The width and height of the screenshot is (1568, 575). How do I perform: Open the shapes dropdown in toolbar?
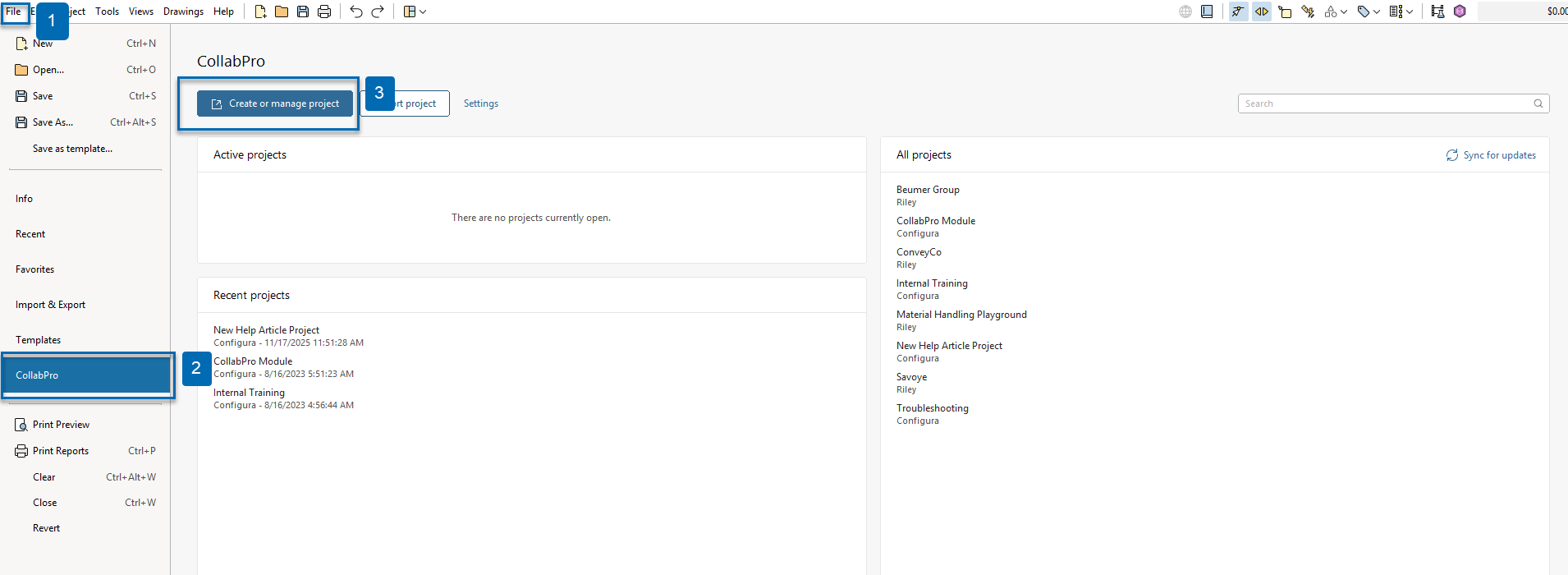(1336, 11)
